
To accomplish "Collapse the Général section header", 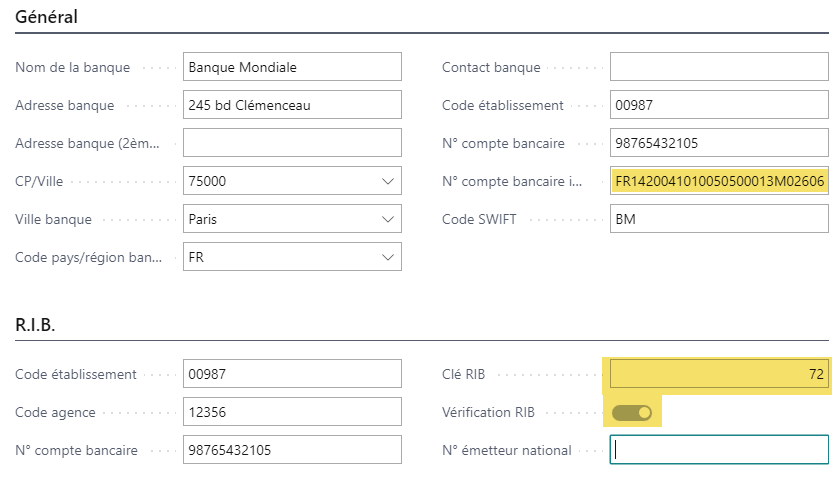I will click(x=47, y=17).
